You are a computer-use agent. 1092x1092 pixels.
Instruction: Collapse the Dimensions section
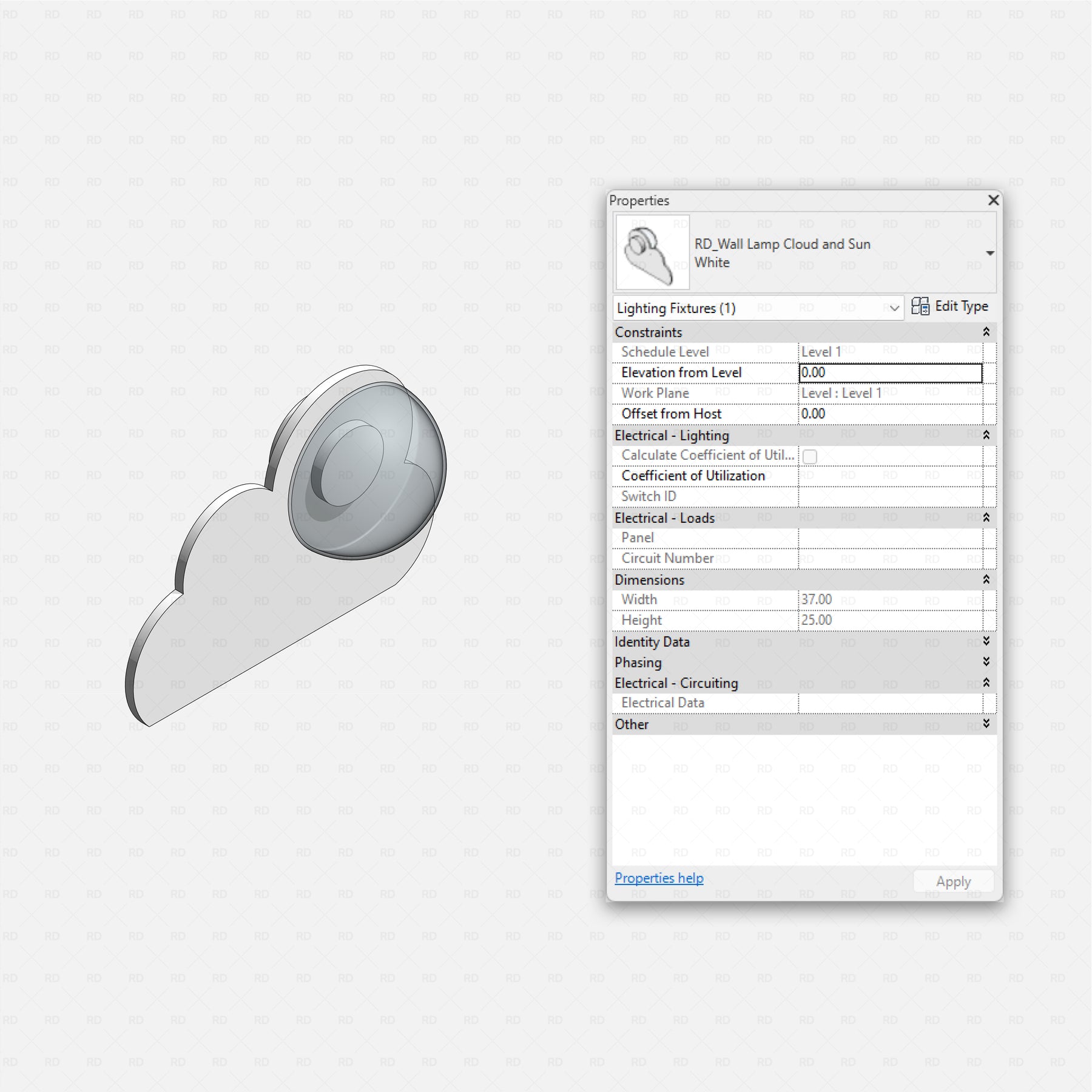click(986, 579)
